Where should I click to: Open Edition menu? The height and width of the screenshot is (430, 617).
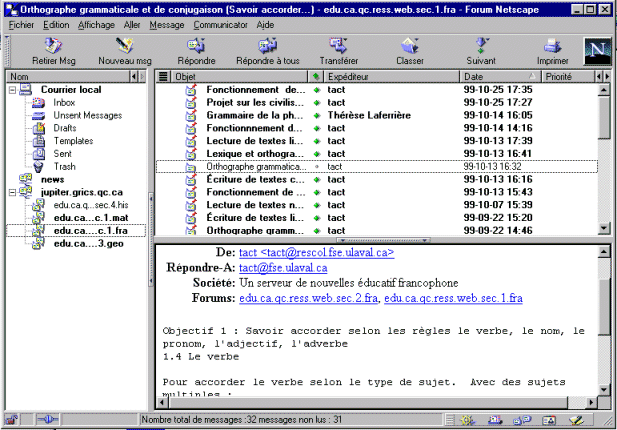56,25
